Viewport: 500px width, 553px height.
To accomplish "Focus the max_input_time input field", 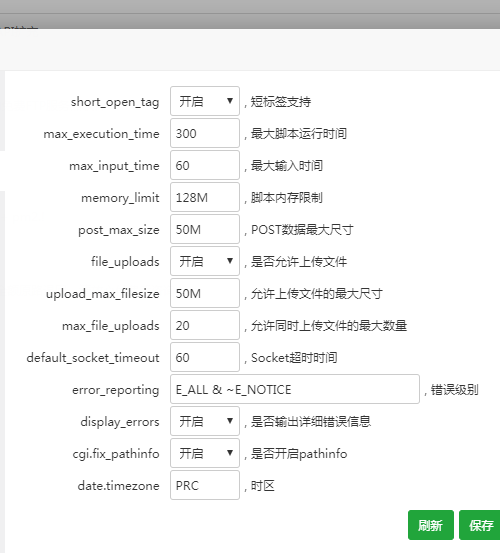I will click(205, 165).
